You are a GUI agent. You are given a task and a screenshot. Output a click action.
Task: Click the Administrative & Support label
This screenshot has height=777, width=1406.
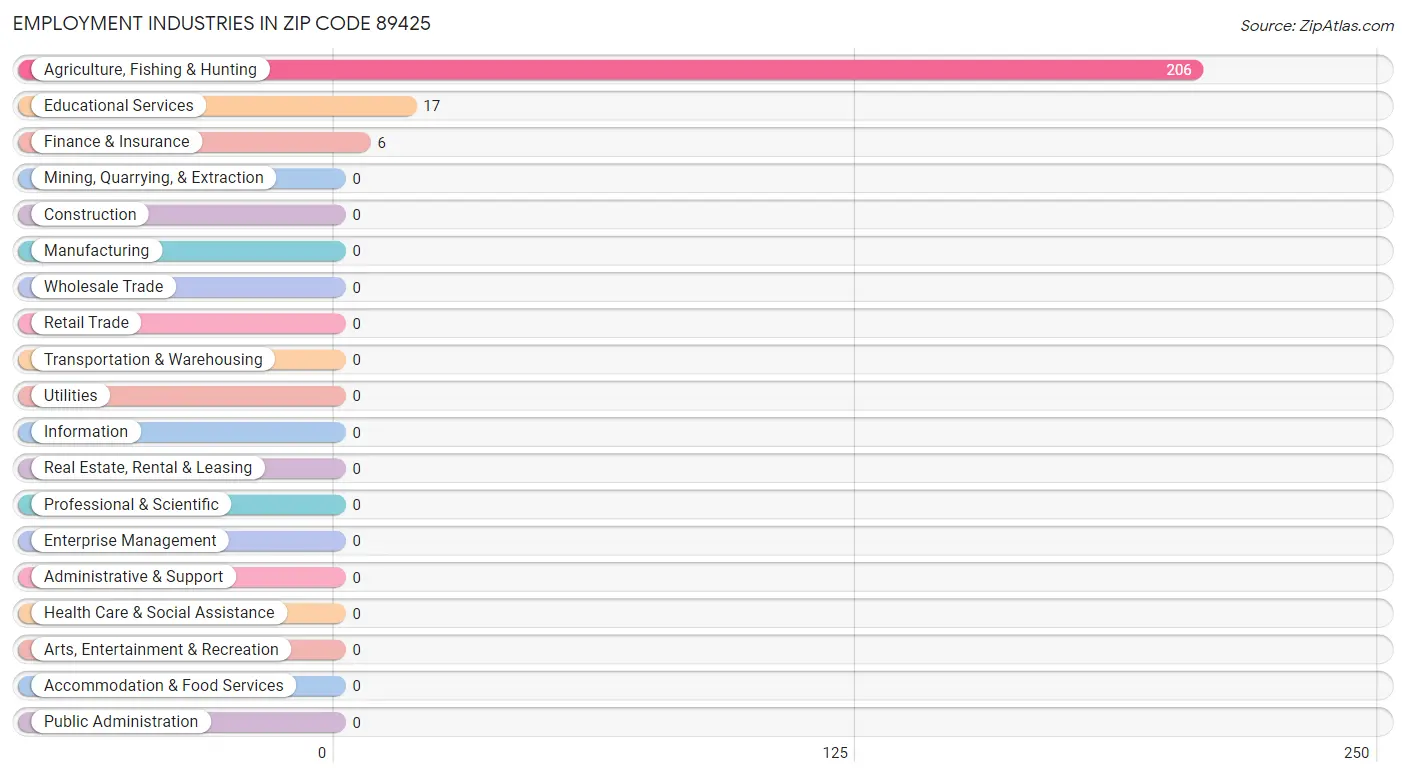click(134, 576)
